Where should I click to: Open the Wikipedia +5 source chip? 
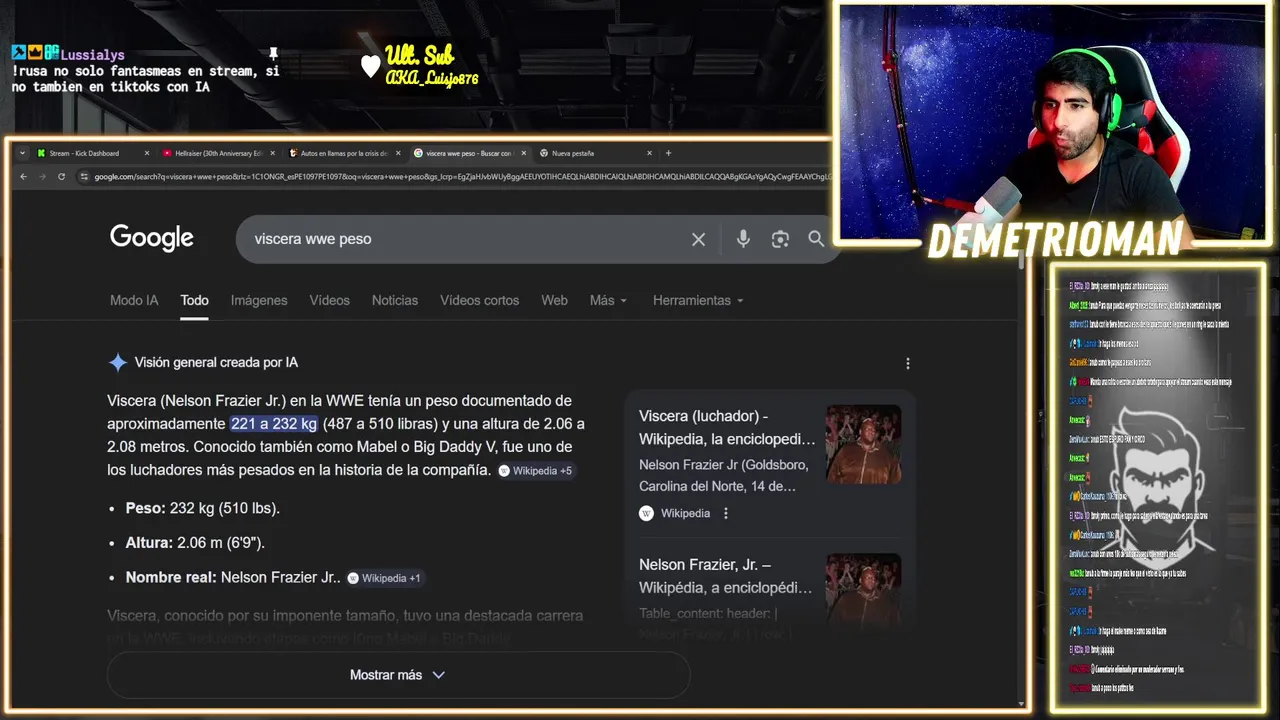click(536, 471)
